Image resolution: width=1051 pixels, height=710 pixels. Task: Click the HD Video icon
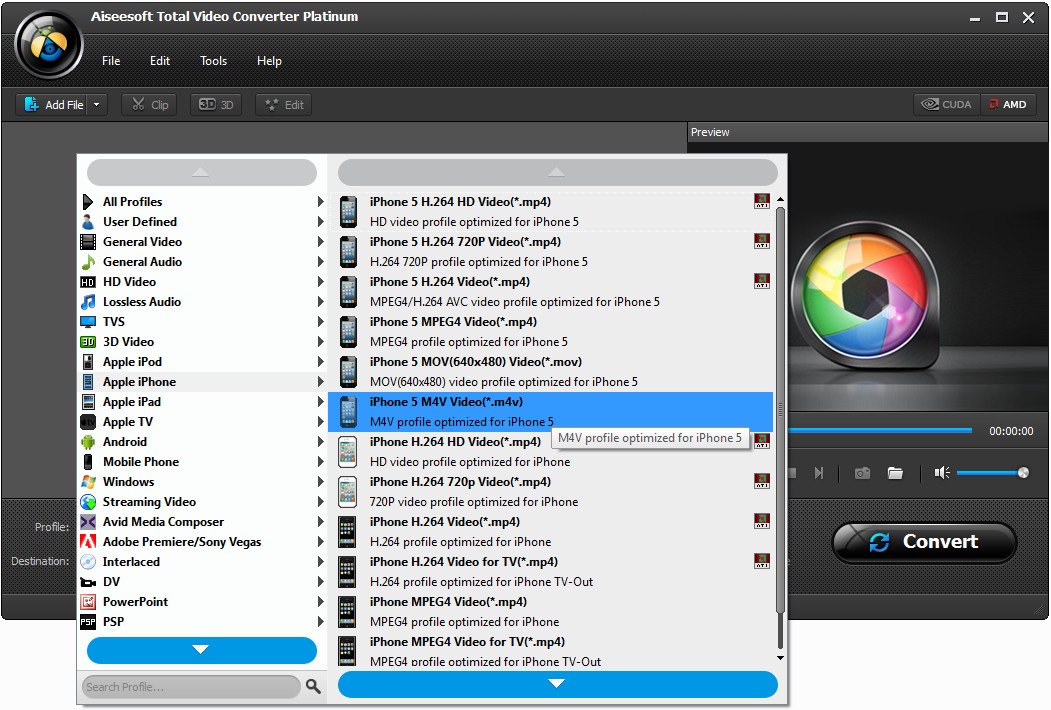point(88,282)
